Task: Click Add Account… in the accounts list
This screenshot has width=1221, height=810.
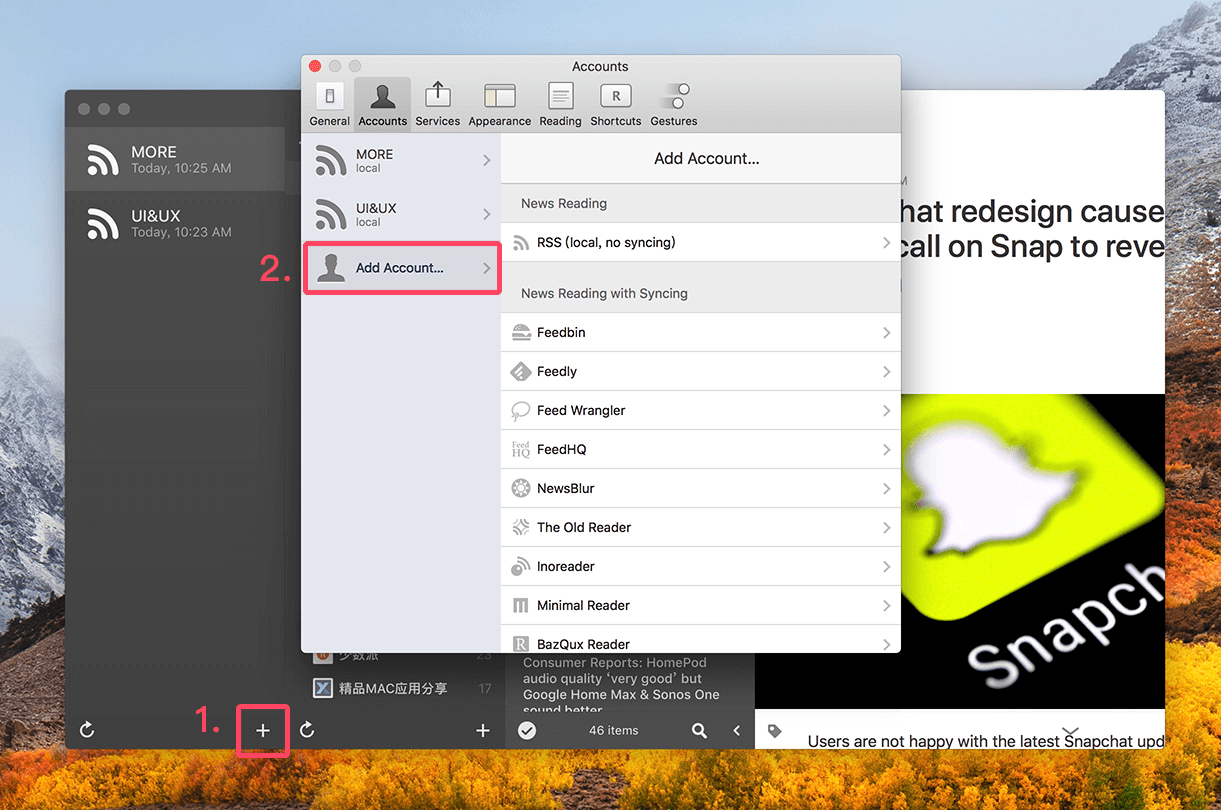Action: click(x=401, y=268)
